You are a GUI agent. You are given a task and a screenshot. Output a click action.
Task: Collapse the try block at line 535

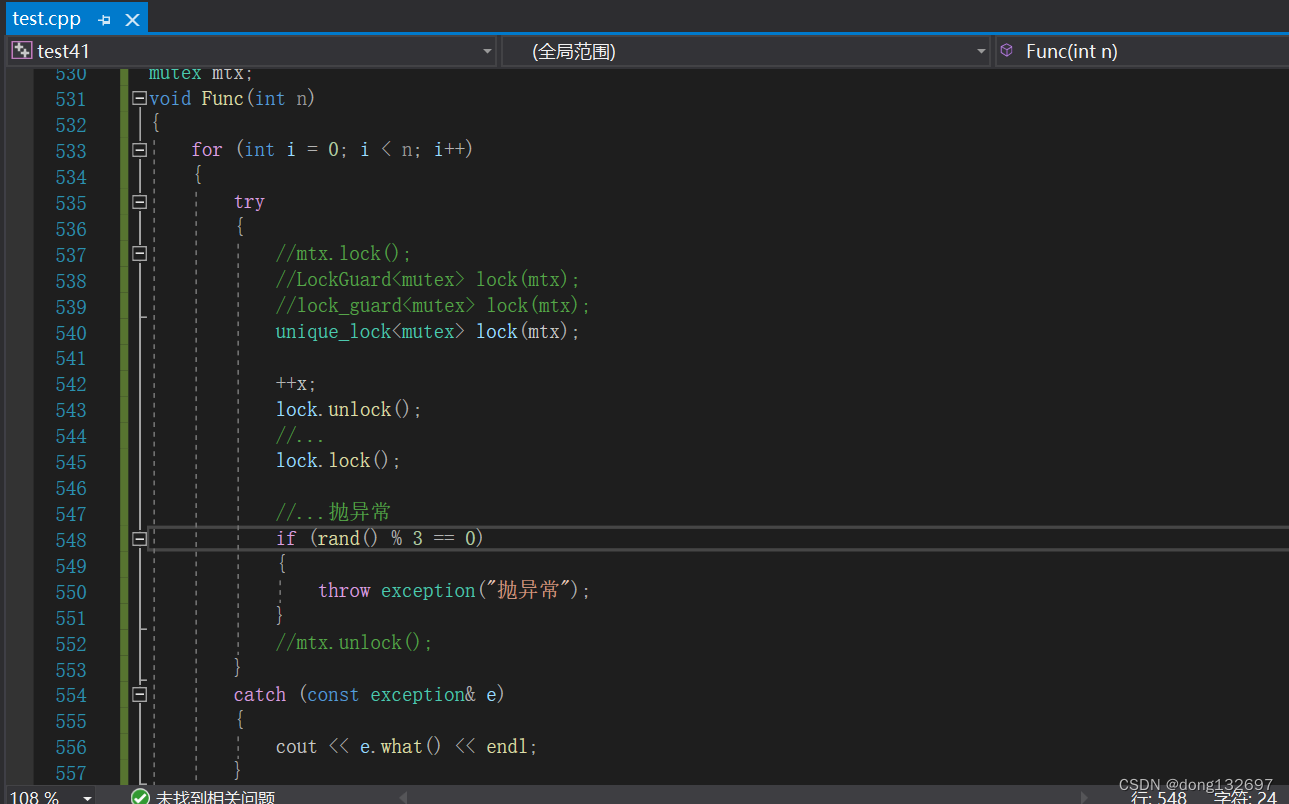139,202
